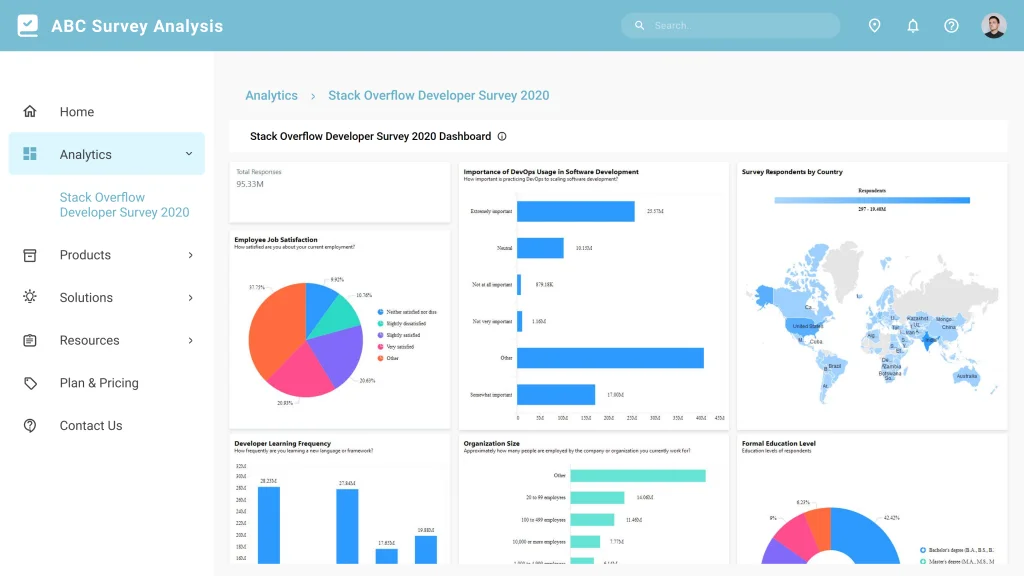
Task: Open the Contact Us menu item
Action: pyautogui.click(x=91, y=425)
